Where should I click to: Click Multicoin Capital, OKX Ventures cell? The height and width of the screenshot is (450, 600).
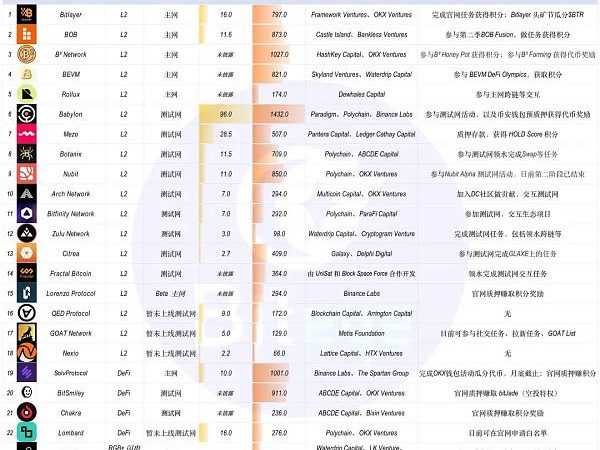point(361,194)
